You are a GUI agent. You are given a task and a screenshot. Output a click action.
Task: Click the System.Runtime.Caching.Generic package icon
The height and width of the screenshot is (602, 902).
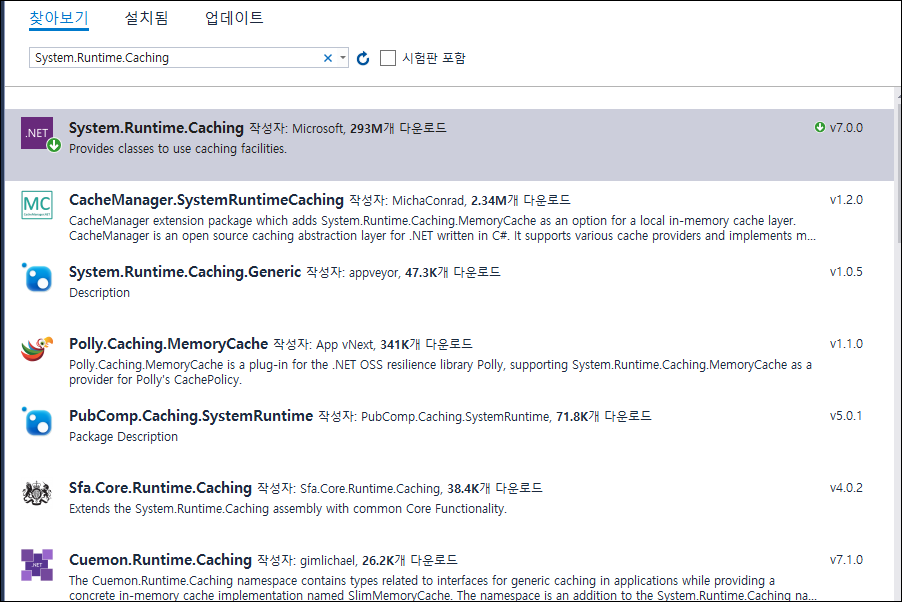point(37,278)
